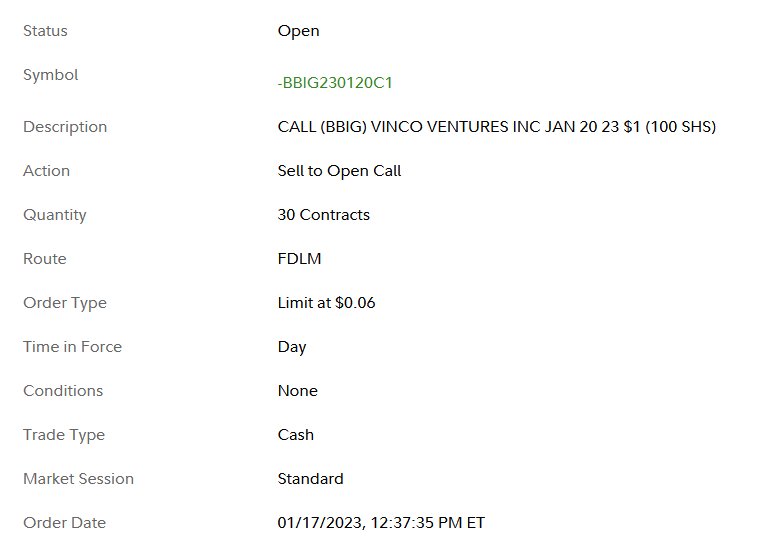
Task: Select the 01/17/2023 order date value
Action: [x=381, y=523]
